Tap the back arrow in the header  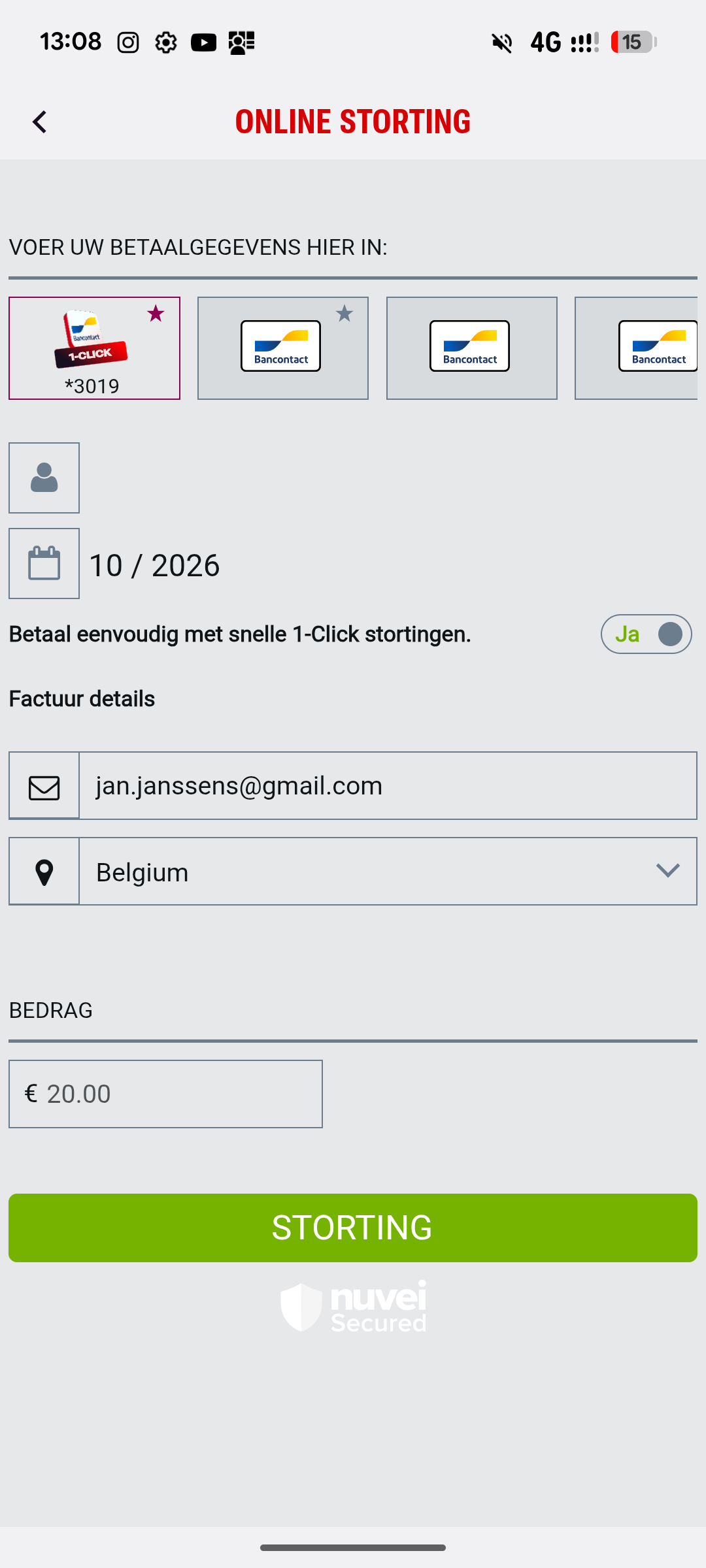point(40,122)
